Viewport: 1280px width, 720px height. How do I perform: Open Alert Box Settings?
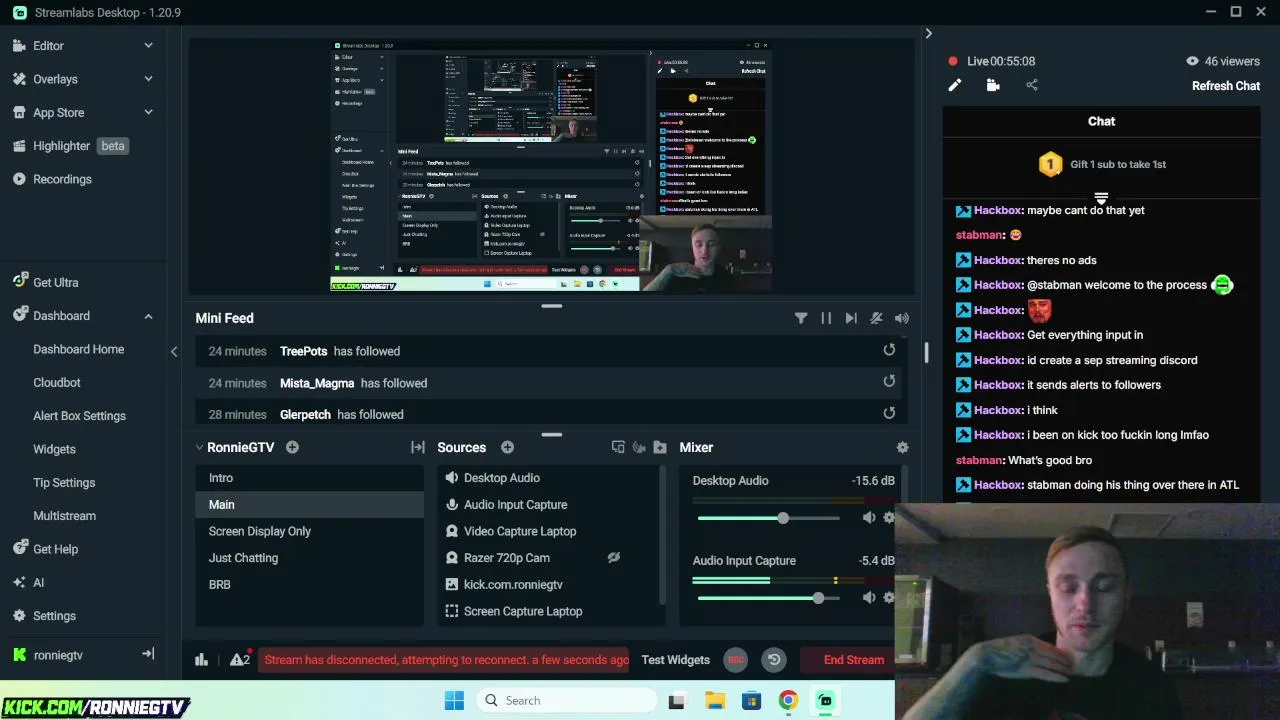(x=79, y=416)
